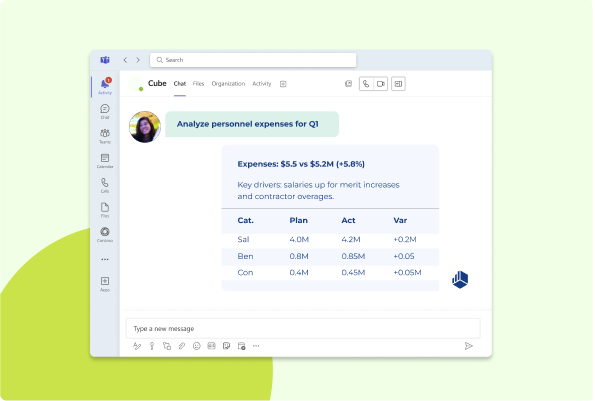Expand more compose options ellipsis
The image size is (595, 401).
[256, 346]
